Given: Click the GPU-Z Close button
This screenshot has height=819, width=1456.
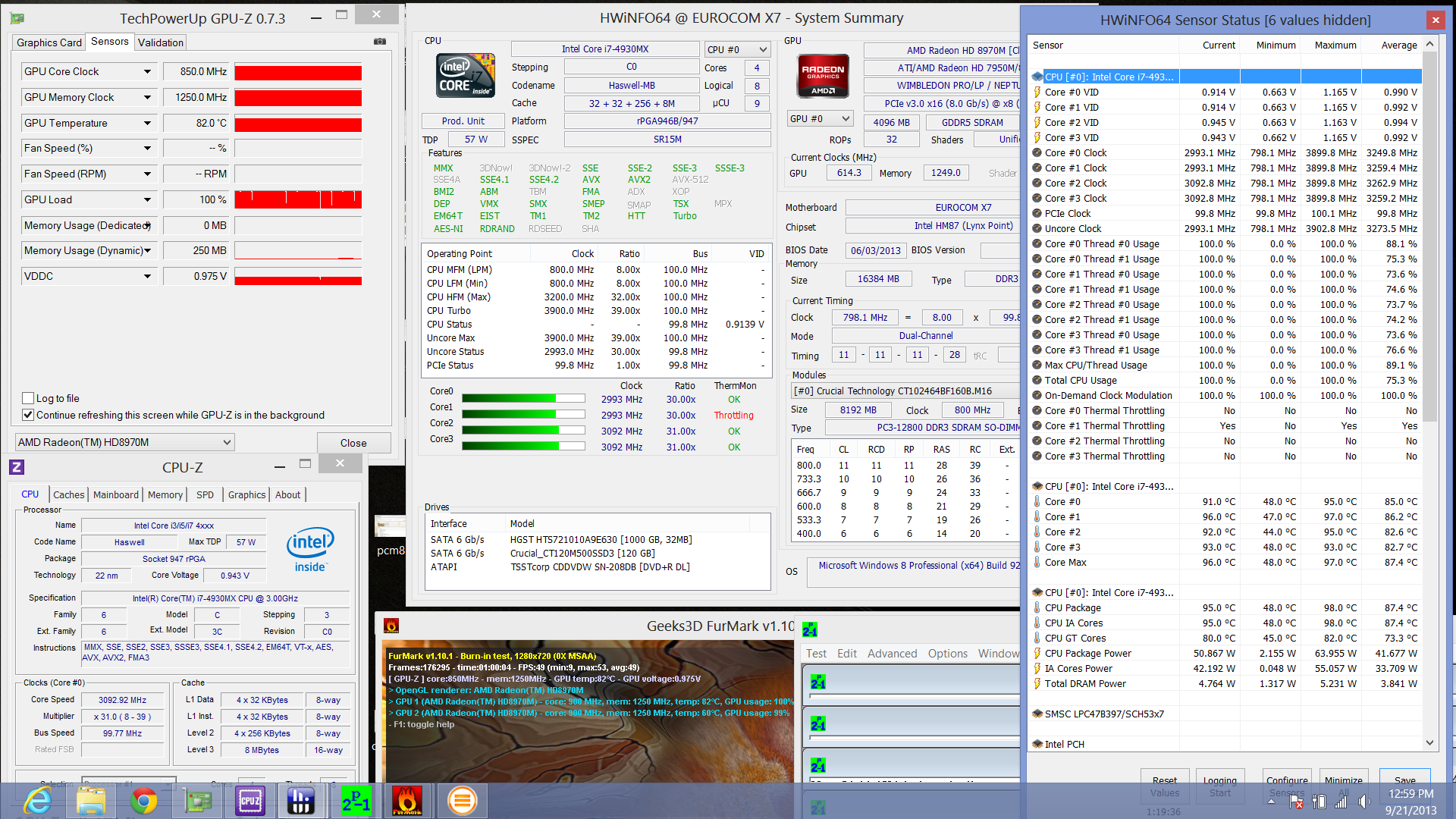Looking at the screenshot, I should point(353,443).
